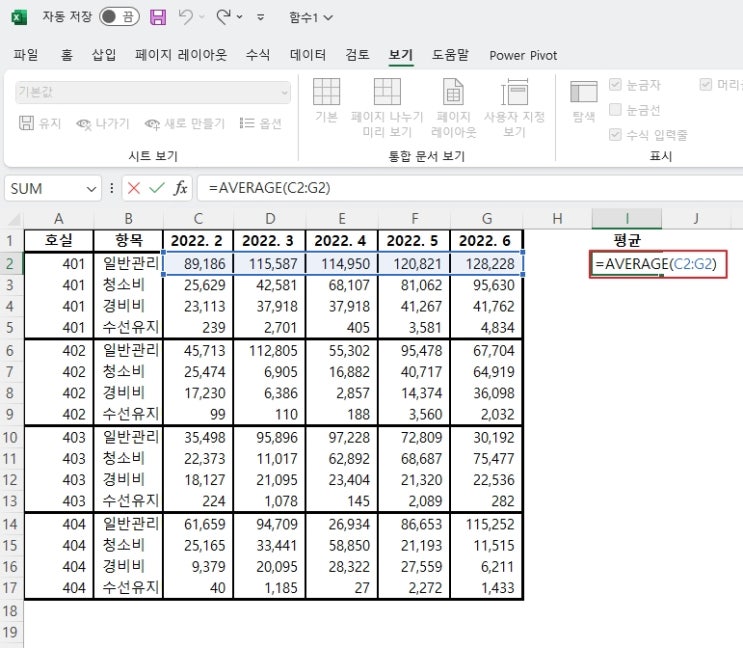The width and height of the screenshot is (743, 648).
Task: Toggle the AutoSave switch
Action: 119,17
